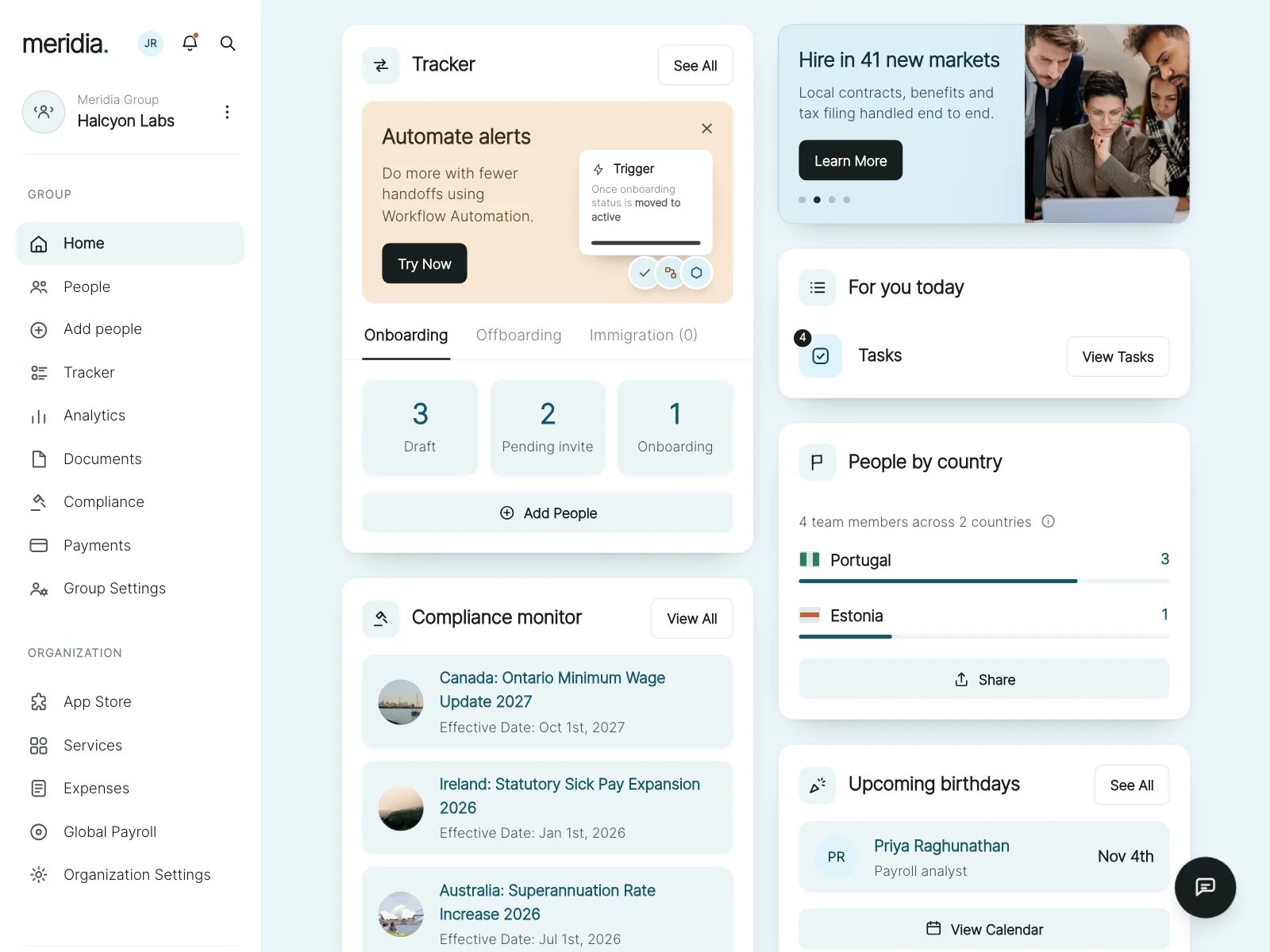Image resolution: width=1270 pixels, height=952 pixels.
Task: Open Ireland: Statutory Sick Pay Expansion link
Action: coord(570,796)
